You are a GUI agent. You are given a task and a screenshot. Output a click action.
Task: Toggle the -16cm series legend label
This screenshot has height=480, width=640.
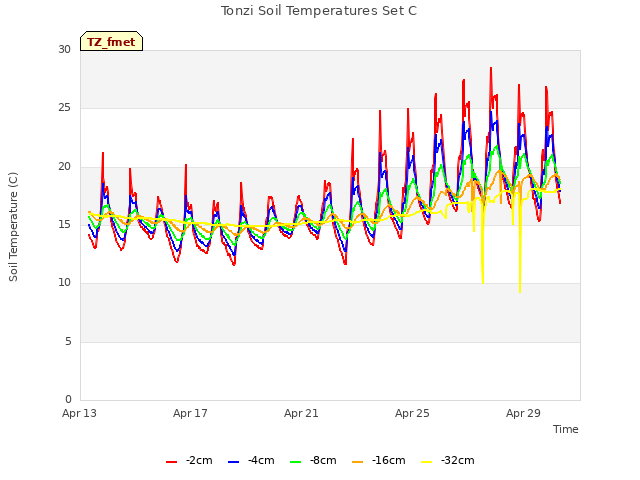389,460
